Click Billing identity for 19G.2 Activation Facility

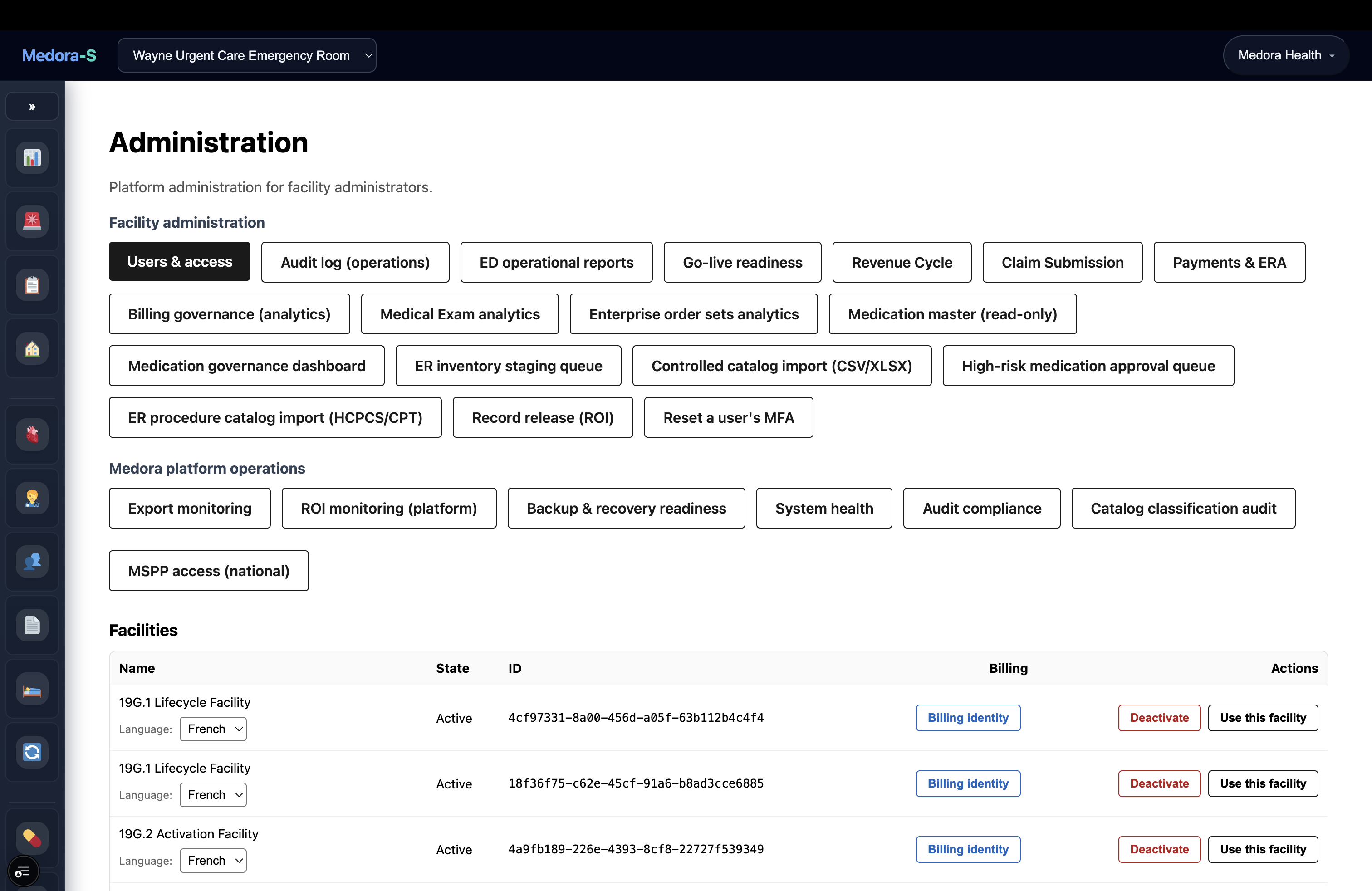coord(968,850)
